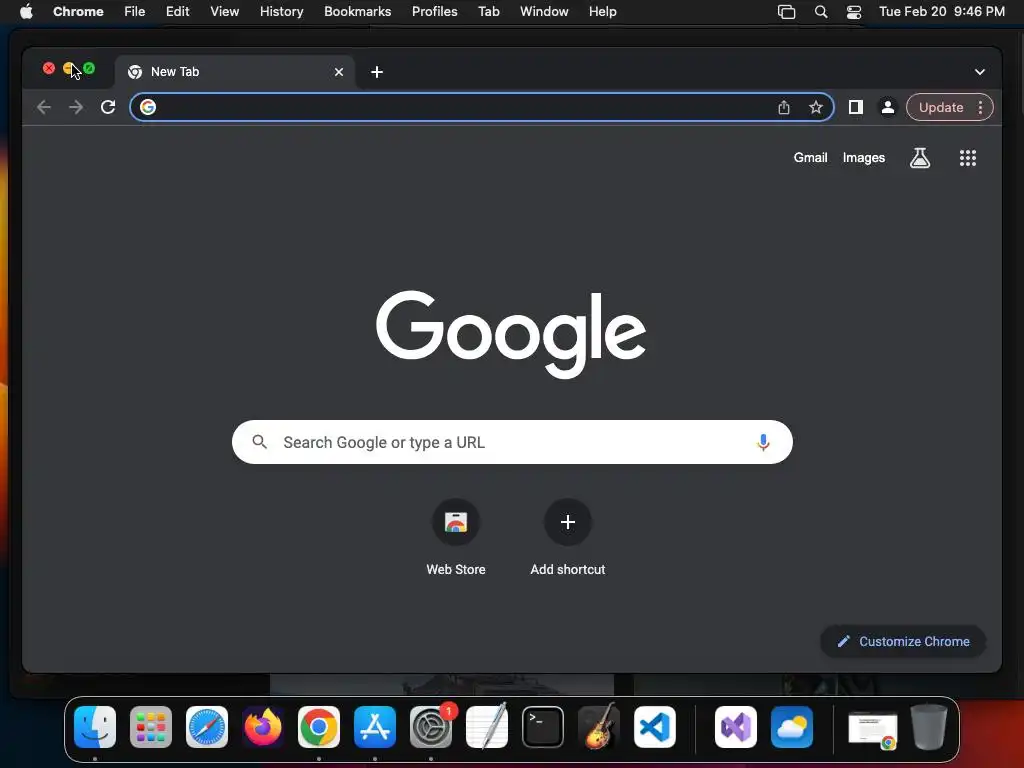1024x768 pixels.
Task: Open Gmail link
Action: pos(810,157)
